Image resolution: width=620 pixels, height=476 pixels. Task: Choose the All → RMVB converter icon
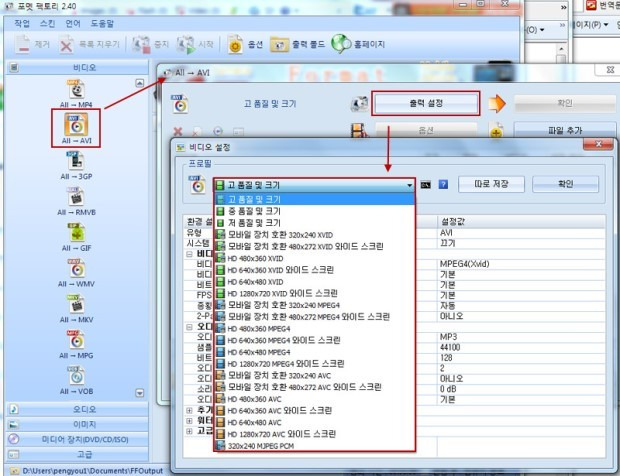[76, 196]
